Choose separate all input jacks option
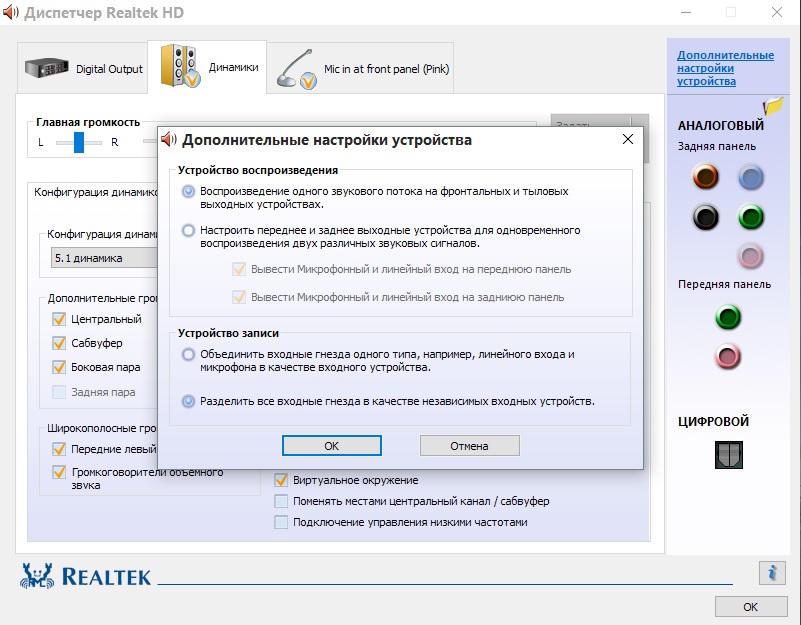Image resolution: width=801 pixels, height=625 pixels. pyautogui.click(x=189, y=401)
